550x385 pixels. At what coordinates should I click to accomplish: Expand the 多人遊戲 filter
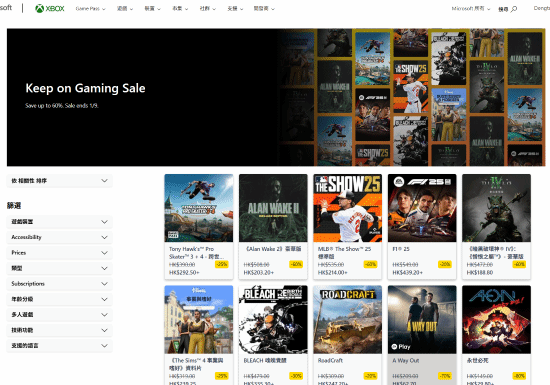[60, 315]
